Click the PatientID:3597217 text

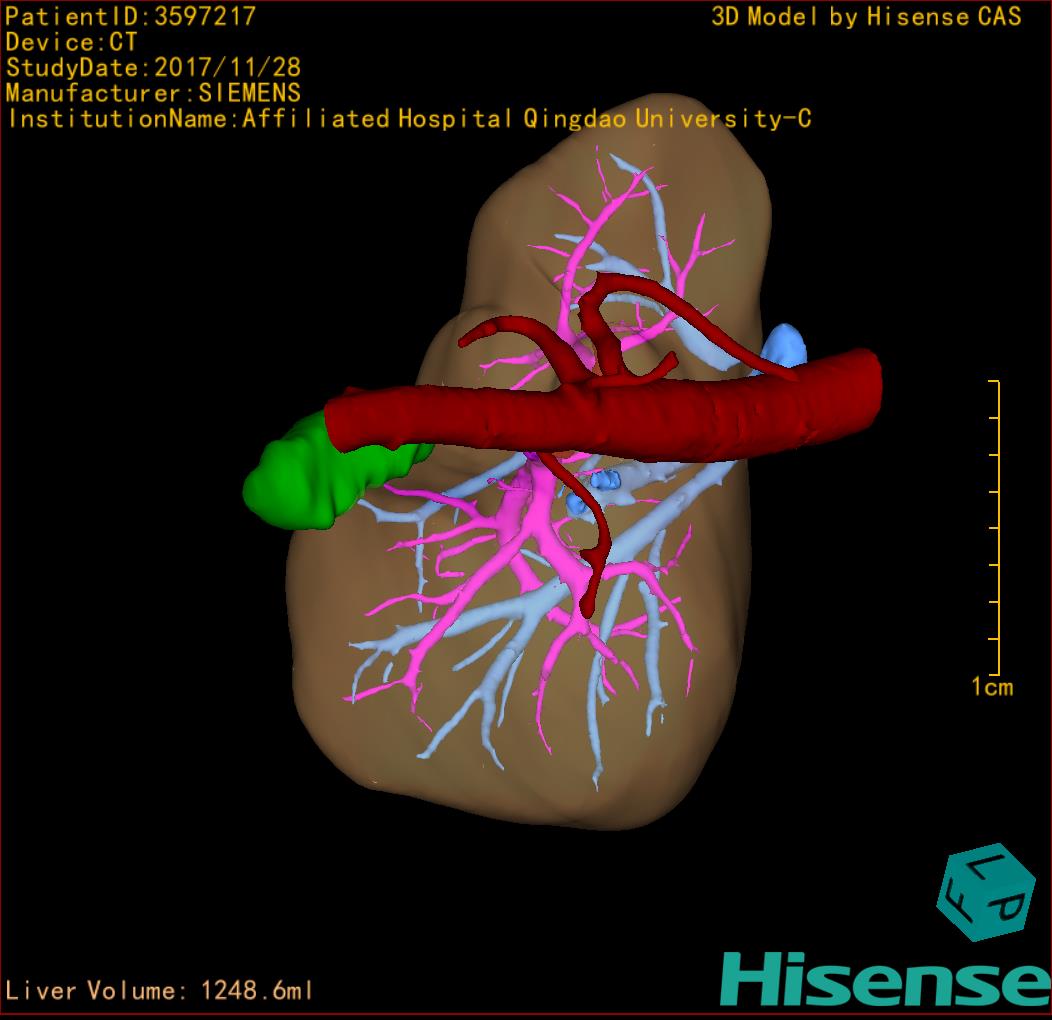130,17
